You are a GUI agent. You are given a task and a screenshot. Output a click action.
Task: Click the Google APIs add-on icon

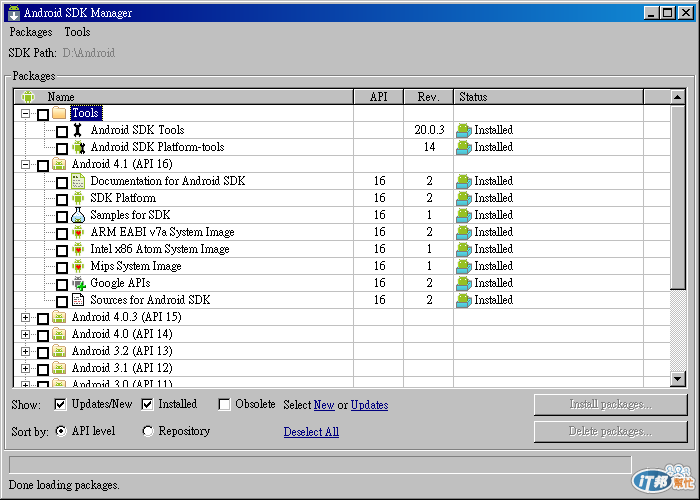coord(79,283)
